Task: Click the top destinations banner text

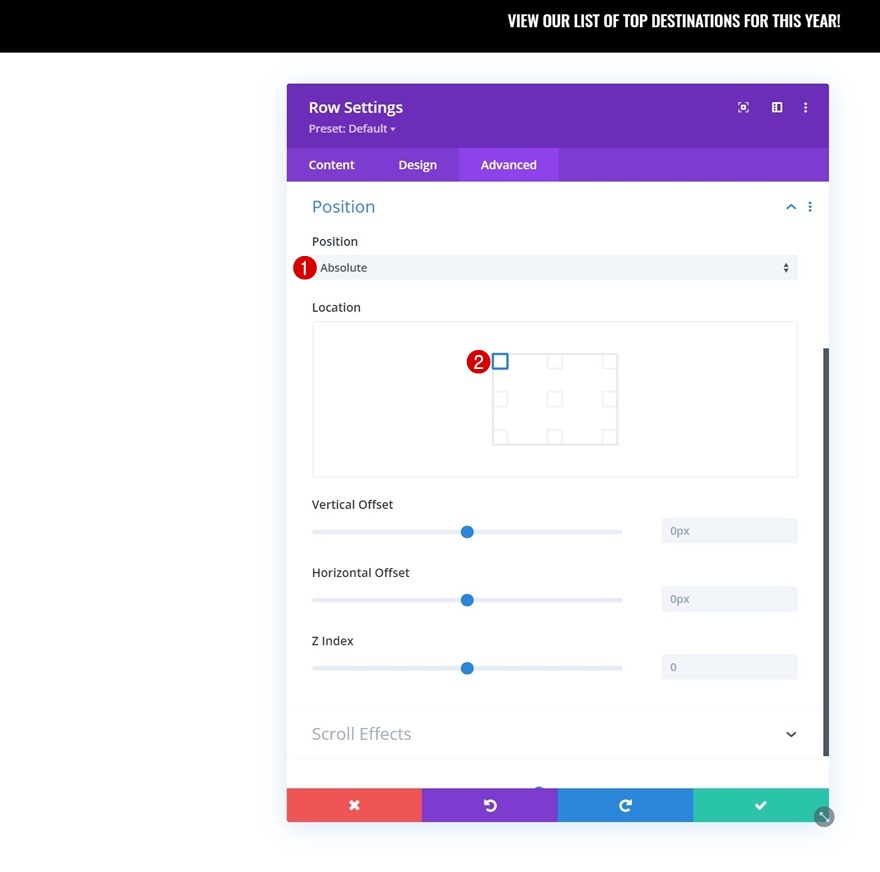Action: tap(673, 21)
